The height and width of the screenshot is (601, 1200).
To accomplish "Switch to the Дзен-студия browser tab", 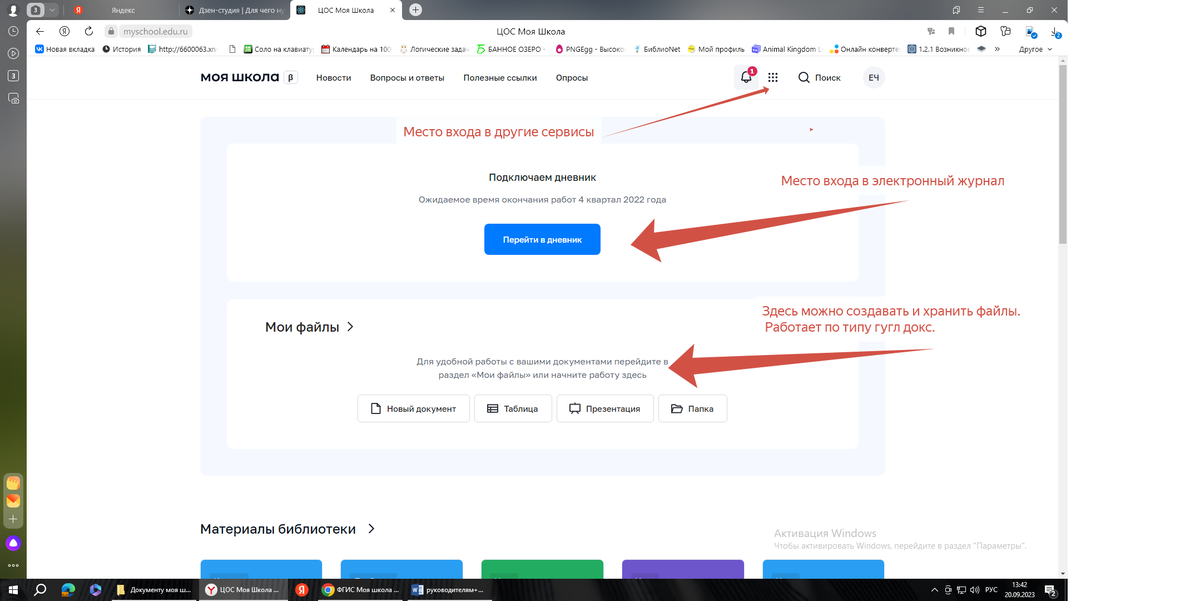I will pos(235,9).
